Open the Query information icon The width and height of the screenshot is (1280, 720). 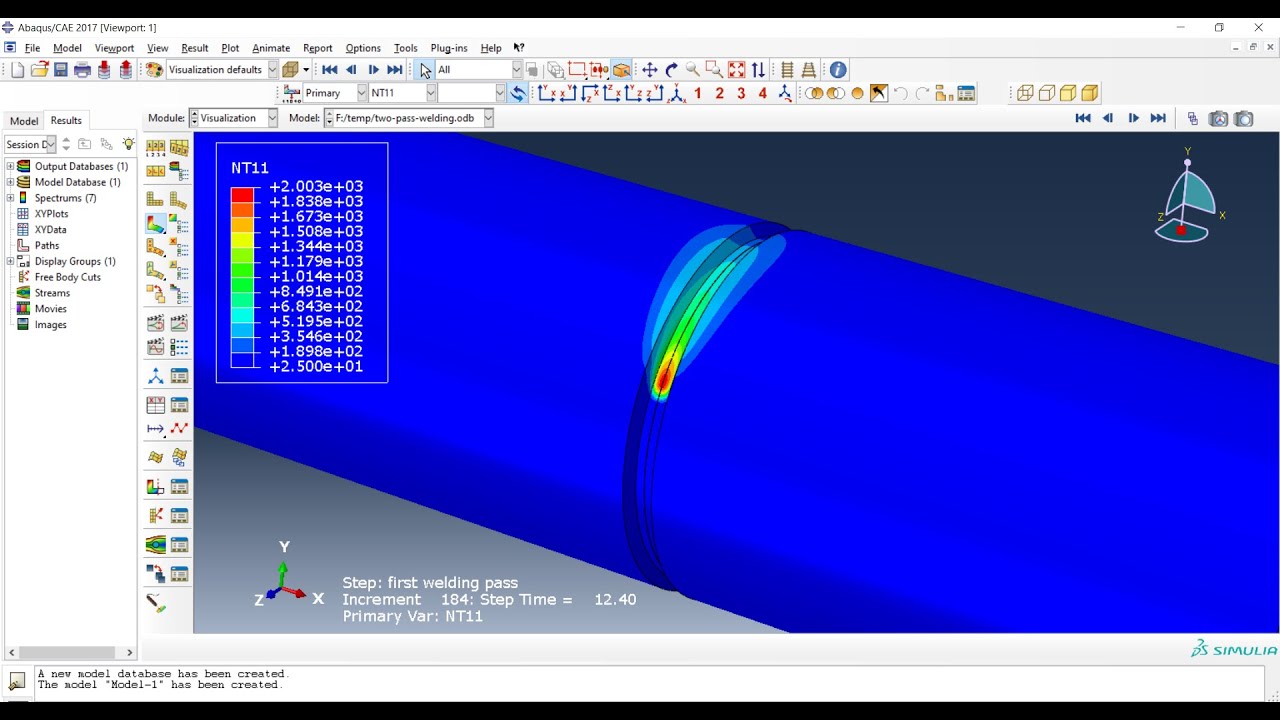tap(838, 70)
